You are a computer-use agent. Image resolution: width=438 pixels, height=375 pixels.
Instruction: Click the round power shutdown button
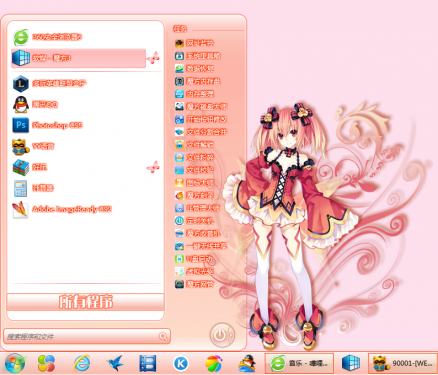(222, 335)
